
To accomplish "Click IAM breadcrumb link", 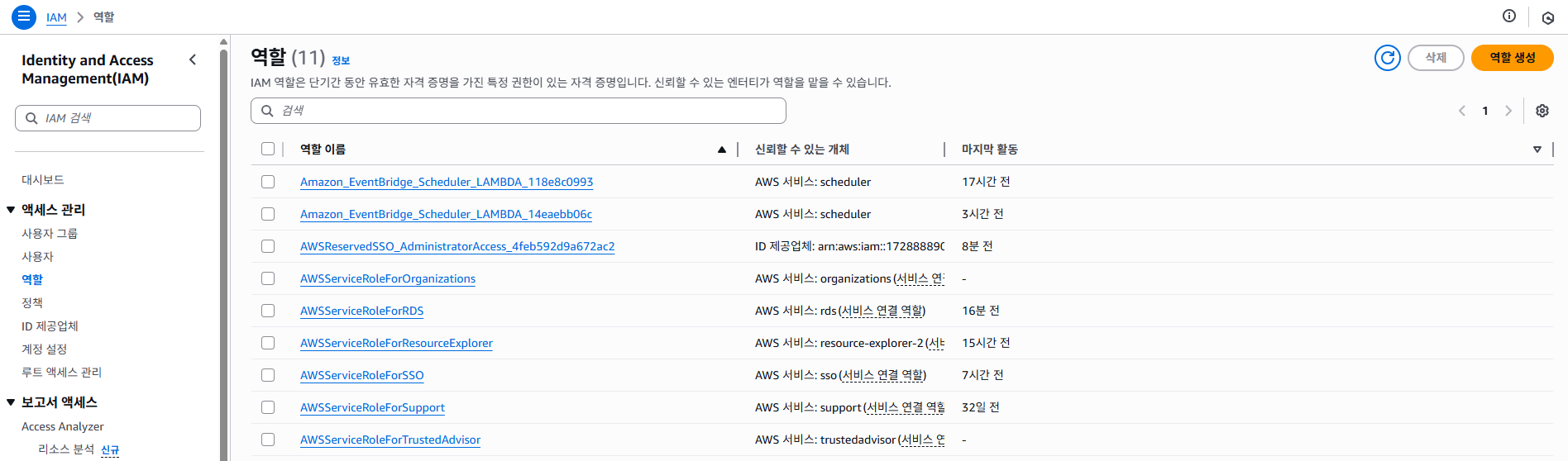I will pyautogui.click(x=56, y=17).
